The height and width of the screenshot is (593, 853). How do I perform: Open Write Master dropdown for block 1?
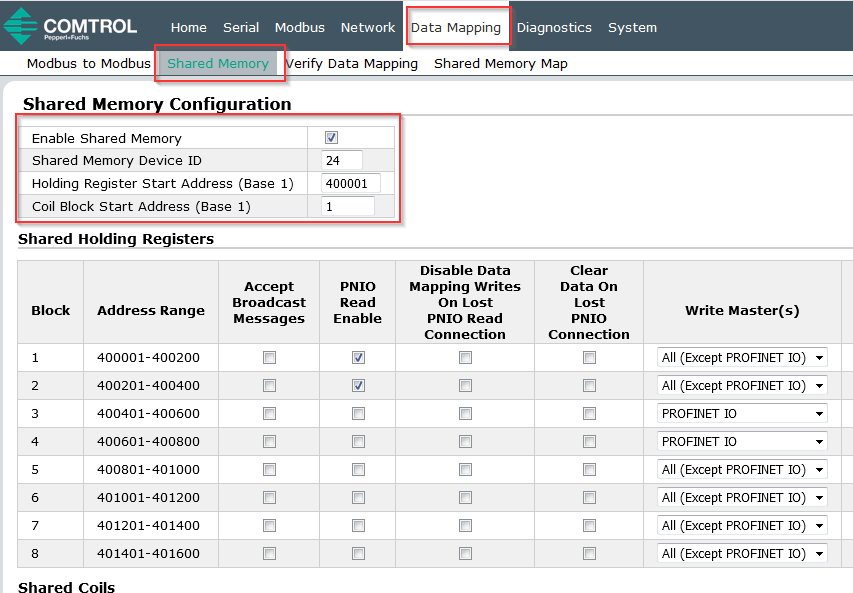(x=742, y=357)
